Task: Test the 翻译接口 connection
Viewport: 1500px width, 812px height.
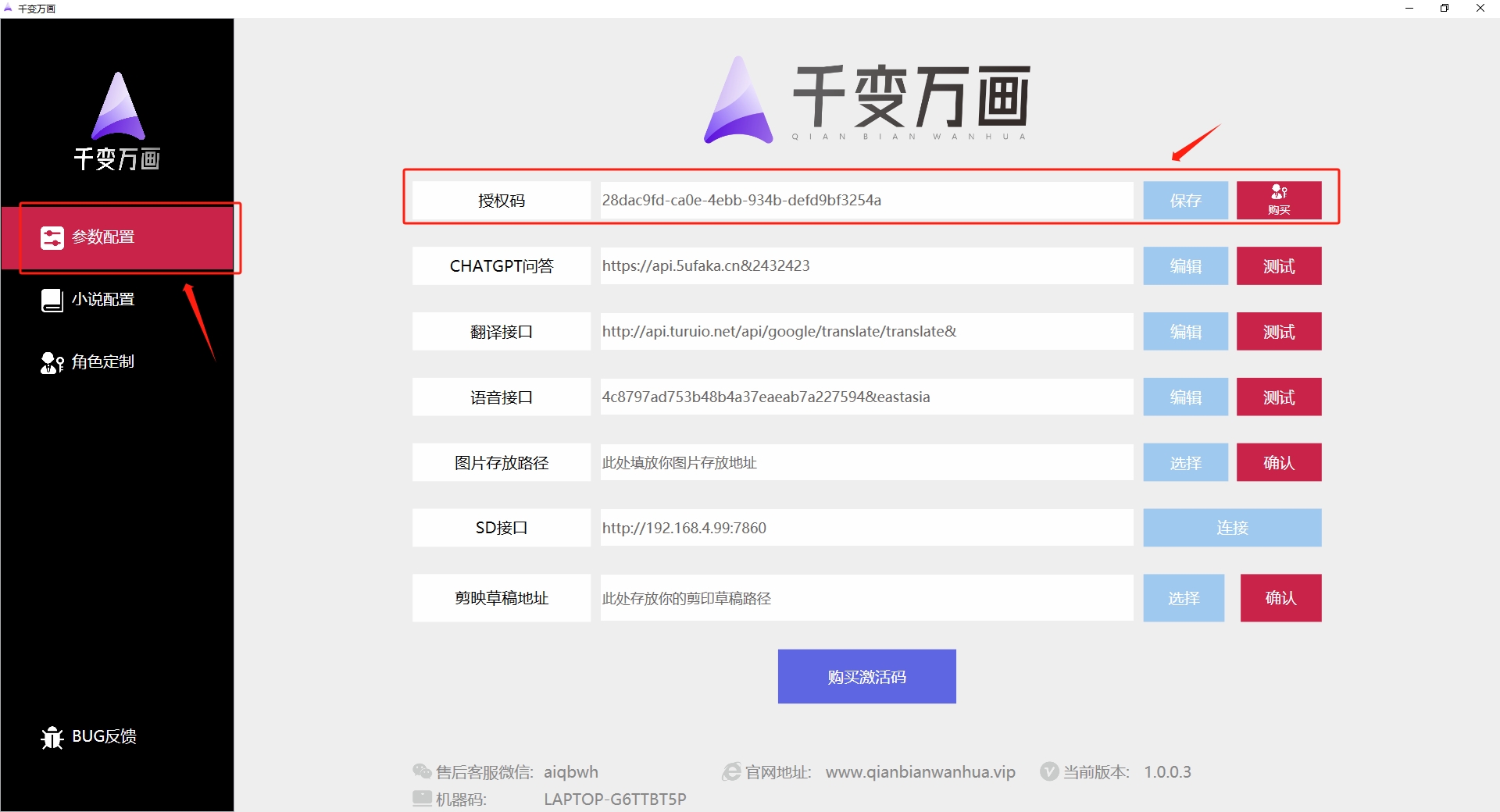Action: tap(1279, 332)
